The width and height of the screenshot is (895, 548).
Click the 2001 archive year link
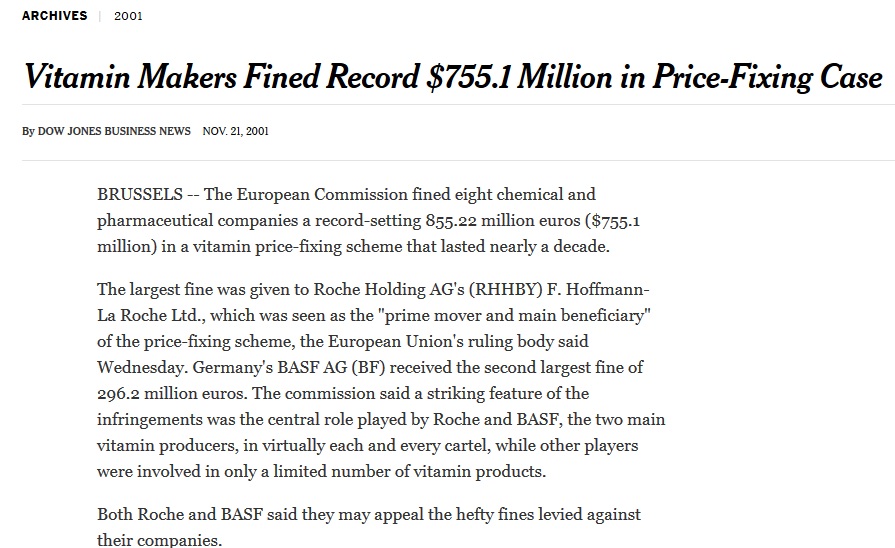tap(128, 16)
